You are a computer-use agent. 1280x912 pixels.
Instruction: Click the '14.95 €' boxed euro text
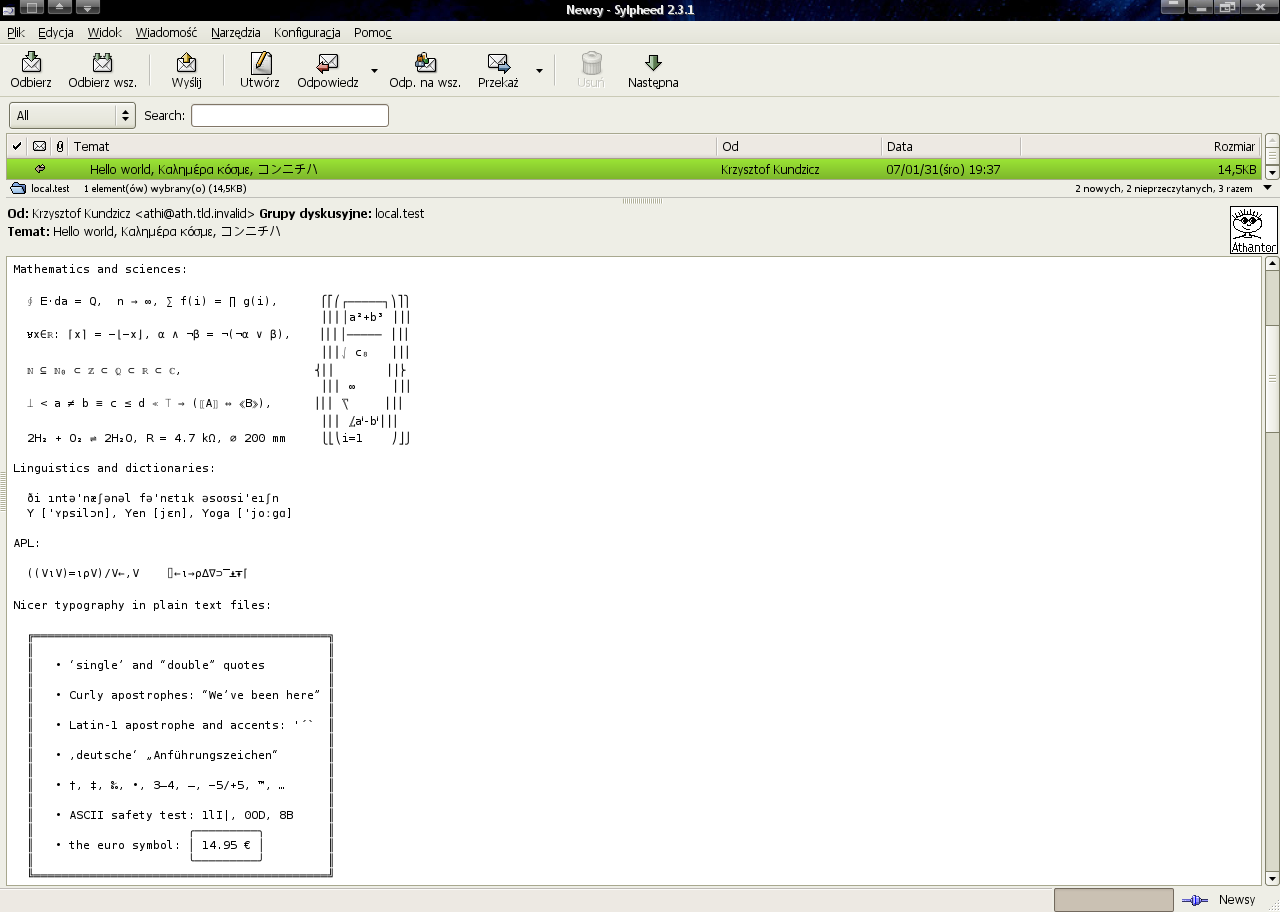[x=226, y=845]
